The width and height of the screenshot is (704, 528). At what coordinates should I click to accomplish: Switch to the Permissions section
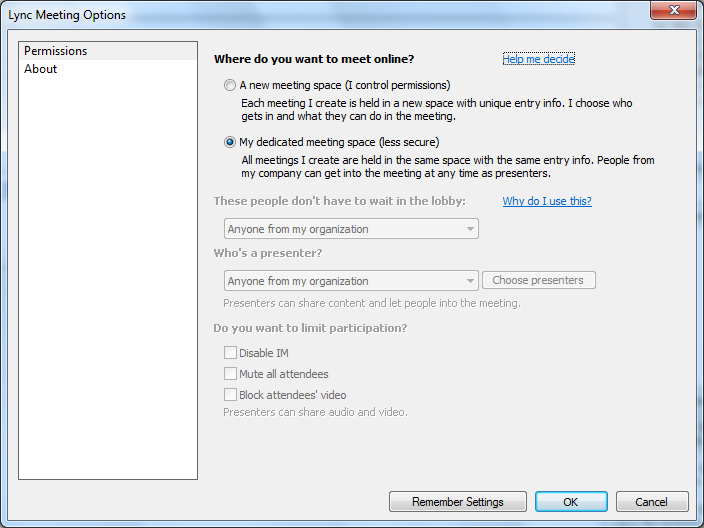(56, 51)
